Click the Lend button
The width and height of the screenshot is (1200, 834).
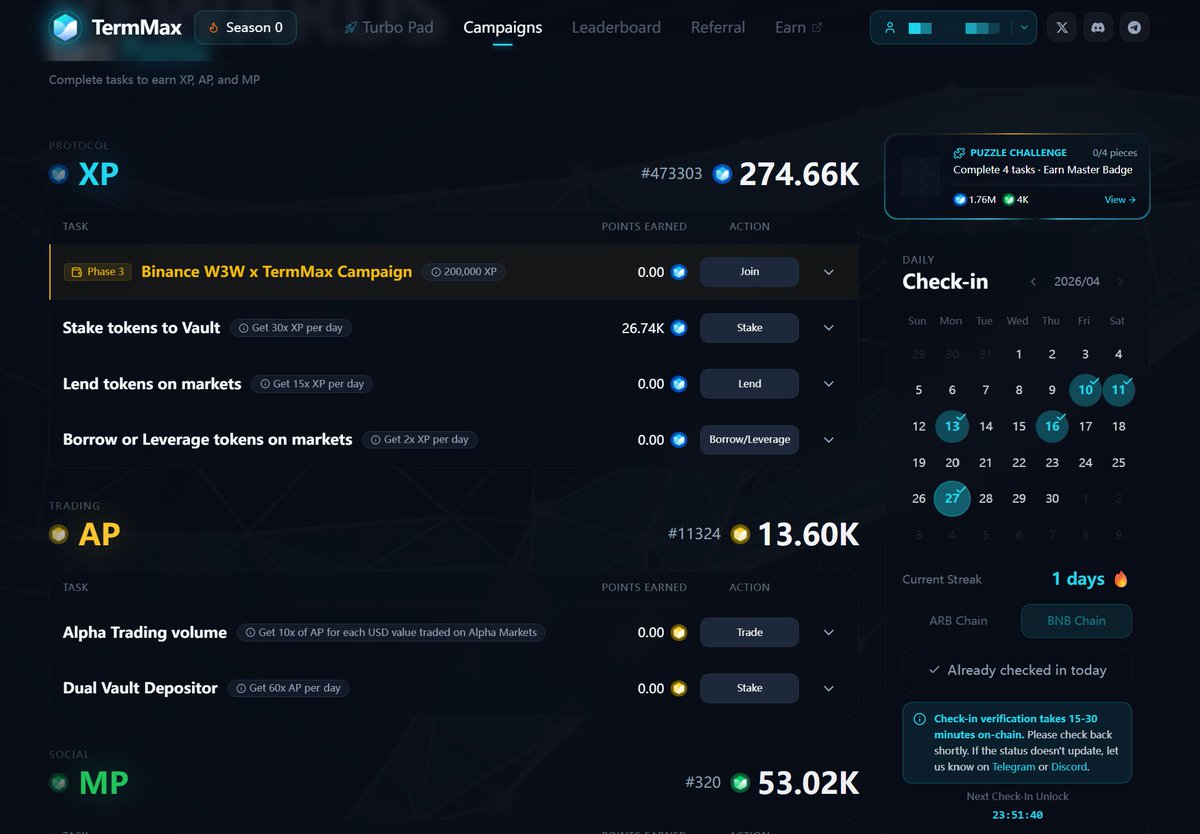point(749,384)
